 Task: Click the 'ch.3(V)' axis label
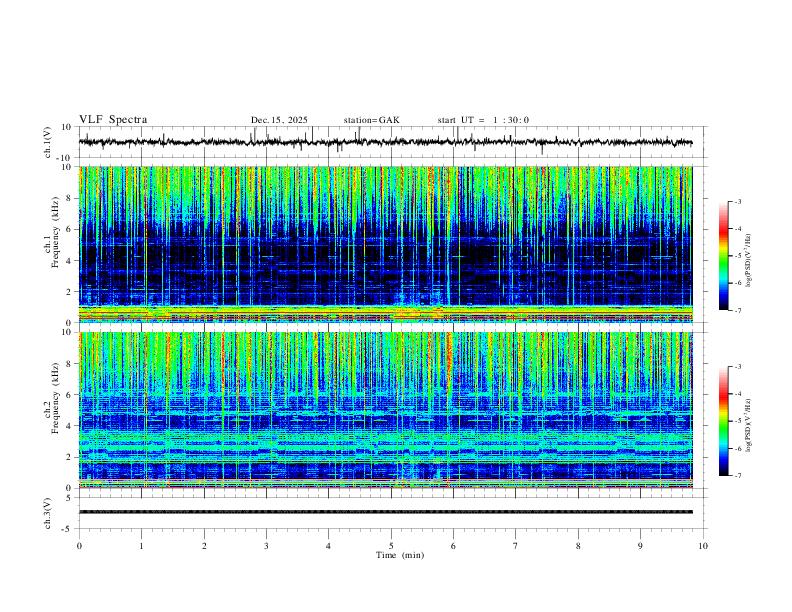[x=48, y=513]
